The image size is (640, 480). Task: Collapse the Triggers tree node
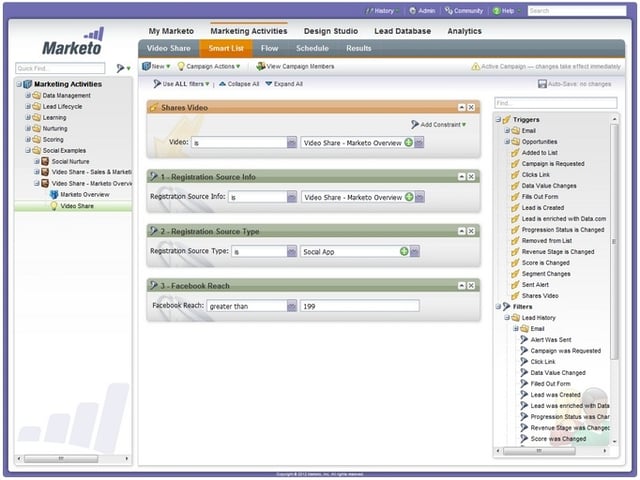pyautogui.click(x=498, y=119)
